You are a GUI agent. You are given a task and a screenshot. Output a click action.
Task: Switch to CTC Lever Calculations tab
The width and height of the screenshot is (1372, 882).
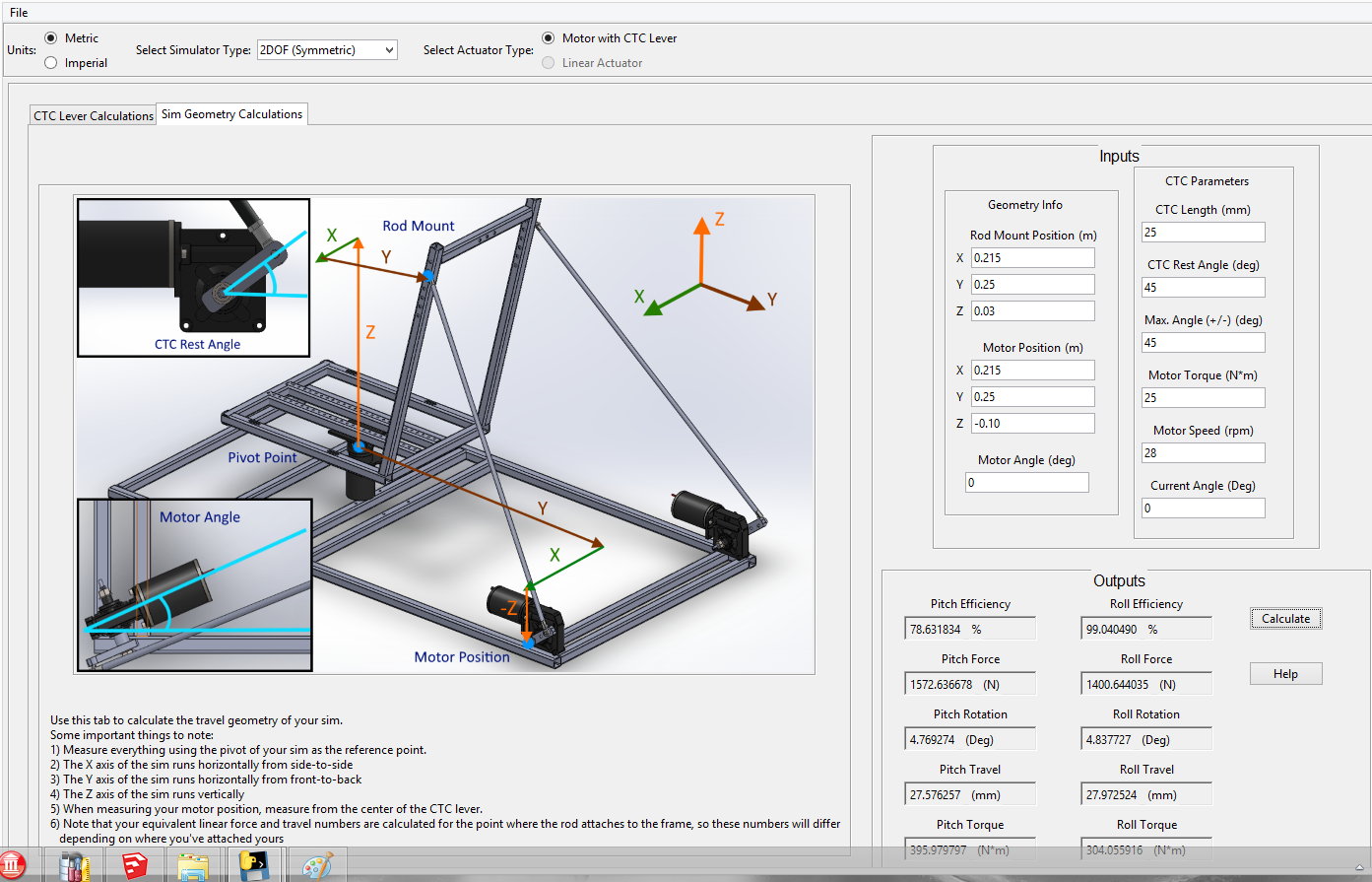click(x=94, y=115)
